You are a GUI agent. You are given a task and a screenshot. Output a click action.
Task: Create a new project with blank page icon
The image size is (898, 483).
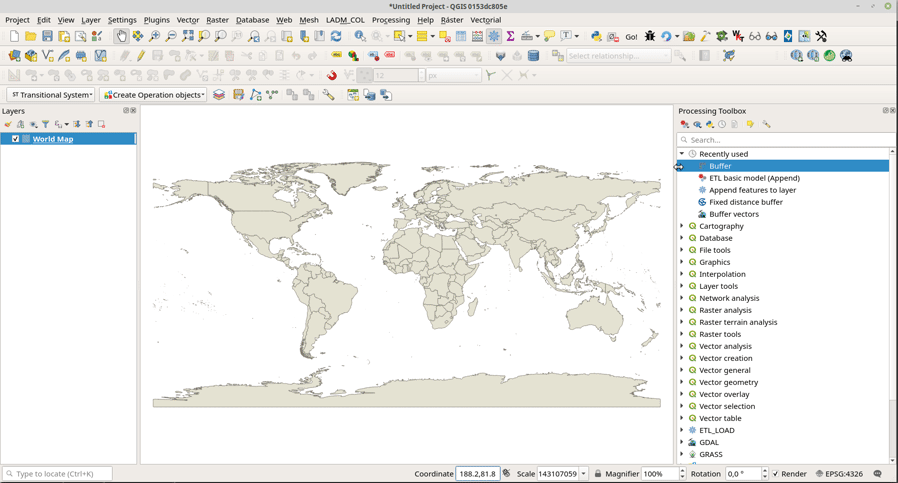[14, 36]
